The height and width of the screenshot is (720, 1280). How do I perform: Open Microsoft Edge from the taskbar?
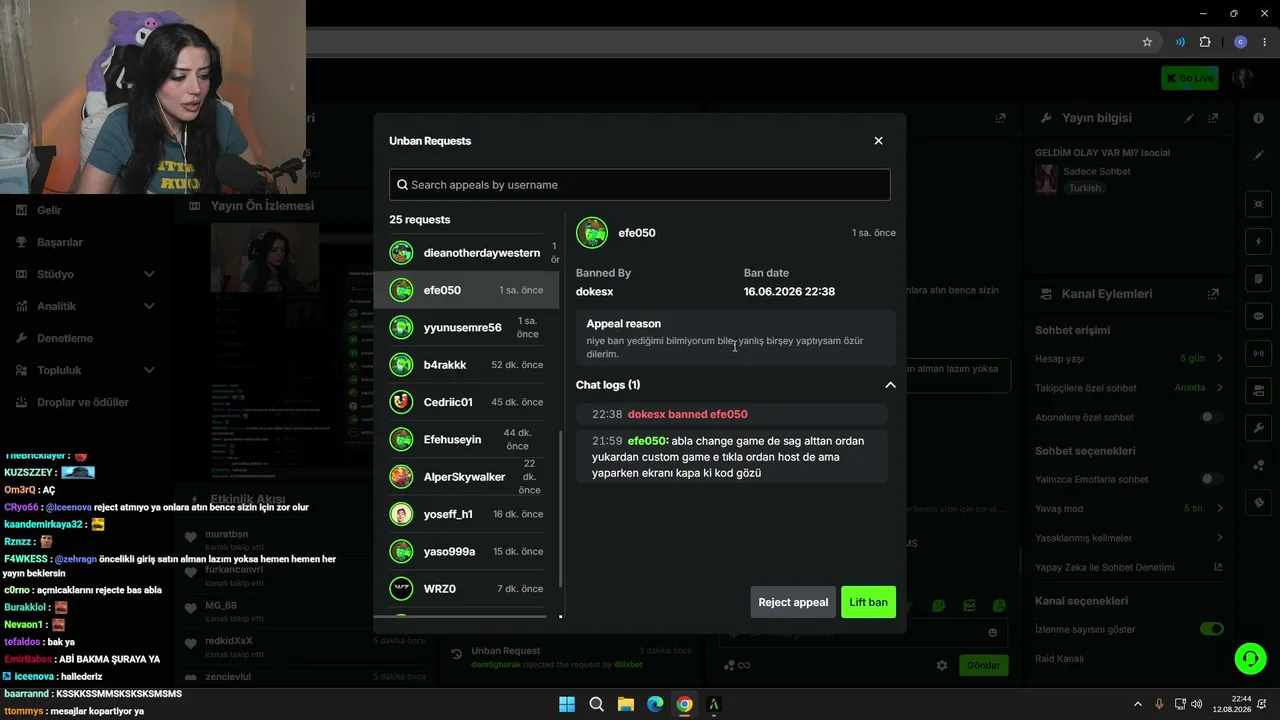pyautogui.click(x=655, y=704)
